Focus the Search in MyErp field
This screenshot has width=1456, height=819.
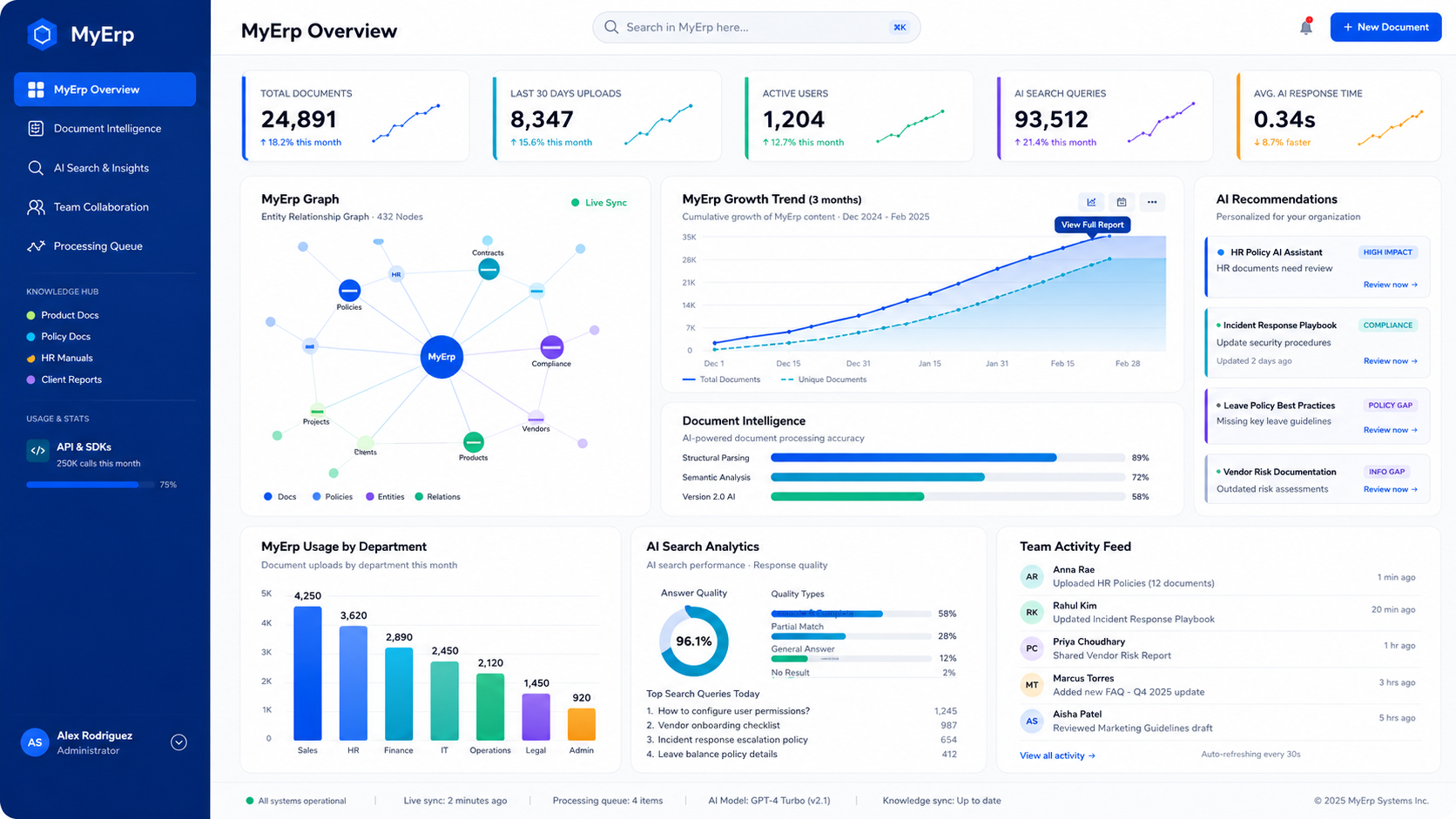[x=756, y=27]
